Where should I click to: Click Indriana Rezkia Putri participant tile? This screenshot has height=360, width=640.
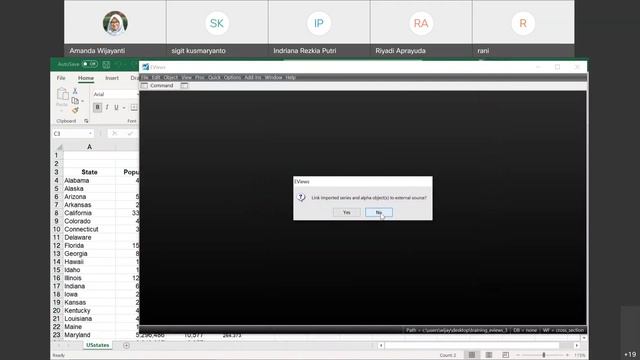[x=319, y=29]
